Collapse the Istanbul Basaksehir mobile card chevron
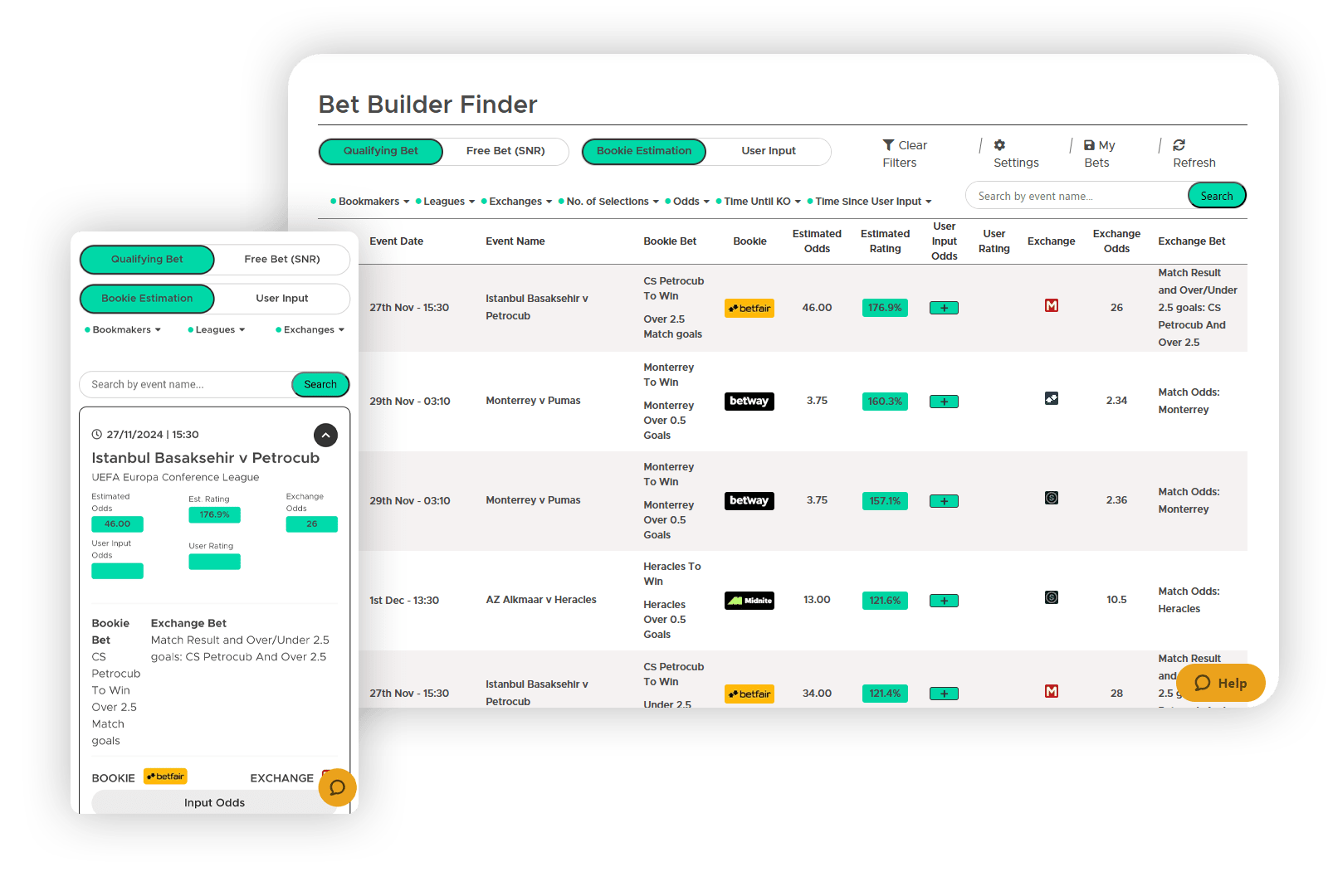 pyautogui.click(x=325, y=435)
